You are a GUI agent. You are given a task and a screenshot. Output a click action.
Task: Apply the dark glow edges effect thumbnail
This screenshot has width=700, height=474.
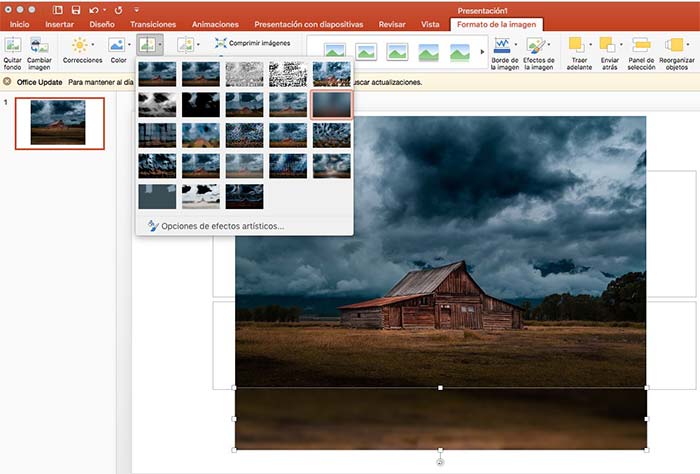point(244,196)
